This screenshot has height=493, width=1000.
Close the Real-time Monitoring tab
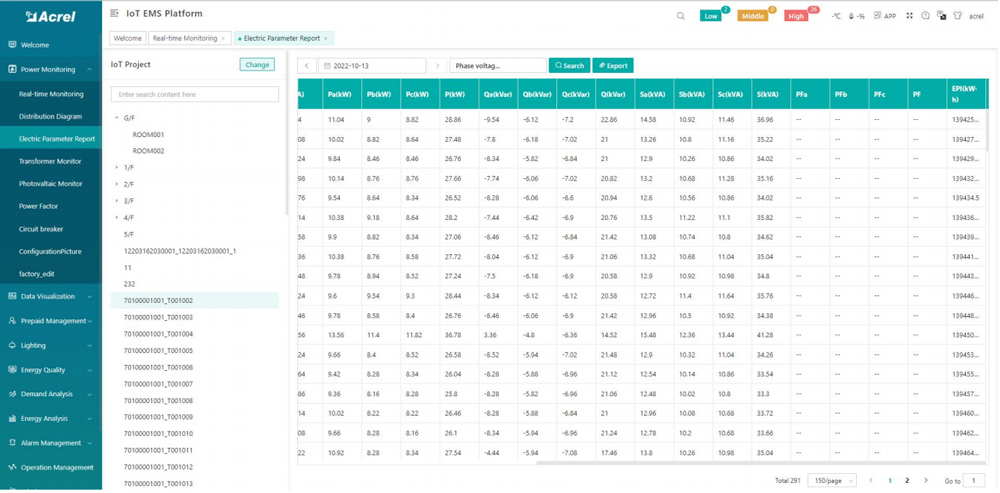[223, 39]
